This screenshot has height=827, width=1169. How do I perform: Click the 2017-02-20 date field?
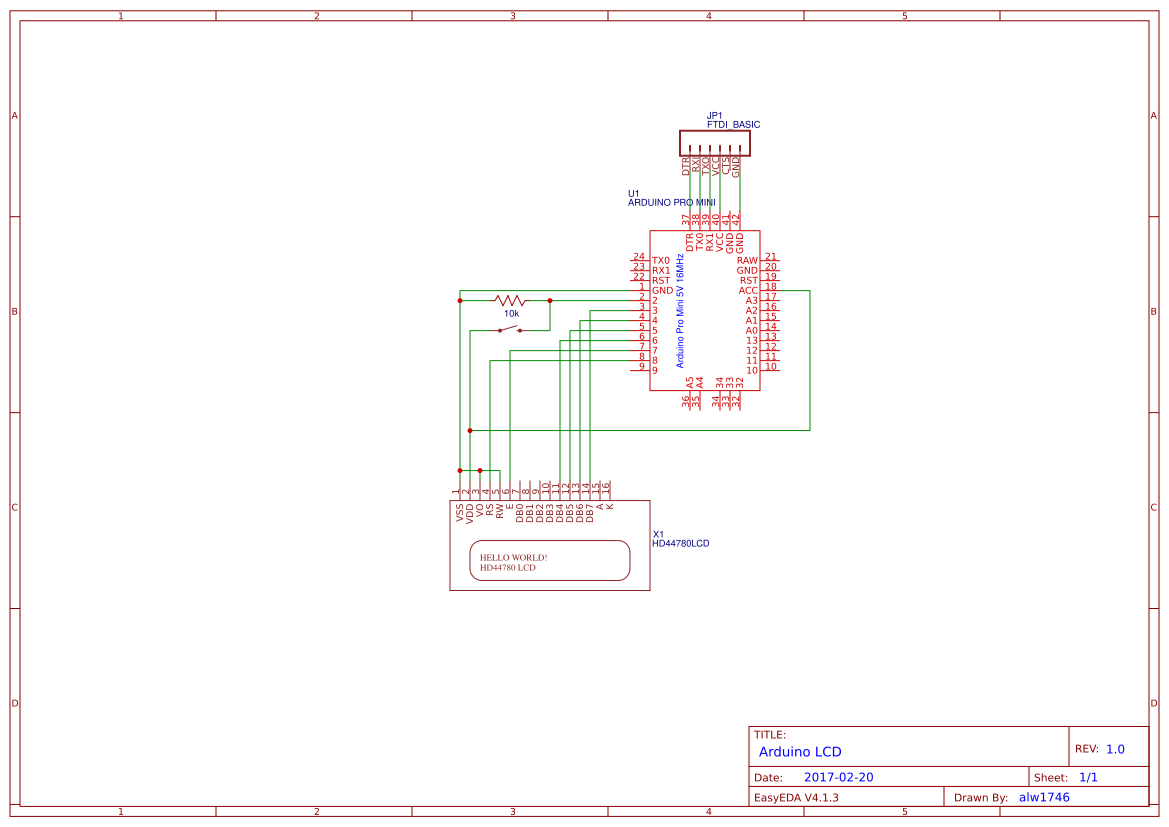(x=842, y=776)
